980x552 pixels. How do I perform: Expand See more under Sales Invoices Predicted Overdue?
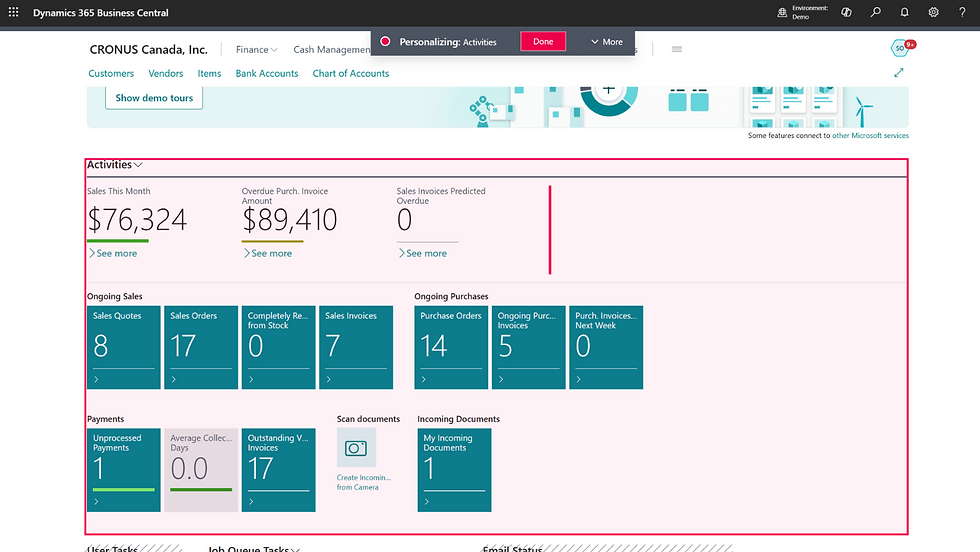point(423,253)
